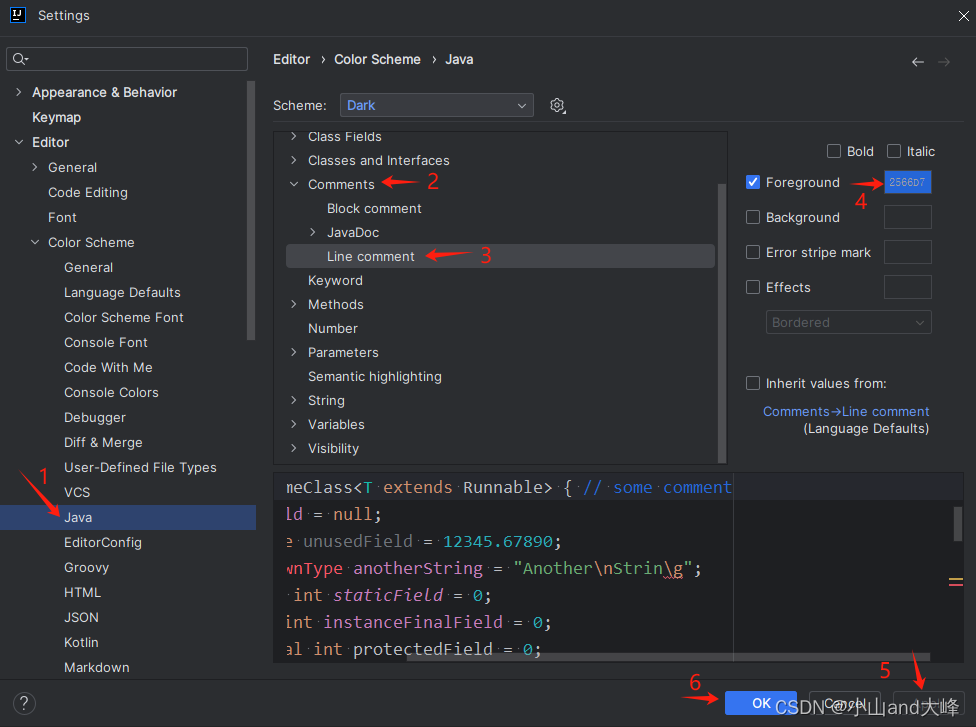Click the scheme settings gear icon
Image resolution: width=976 pixels, height=727 pixels.
tap(557, 105)
